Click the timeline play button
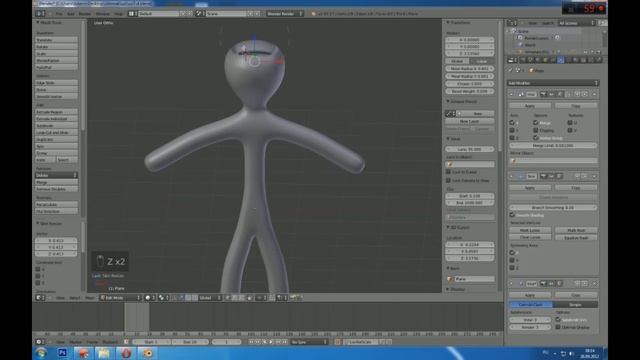 [271, 342]
